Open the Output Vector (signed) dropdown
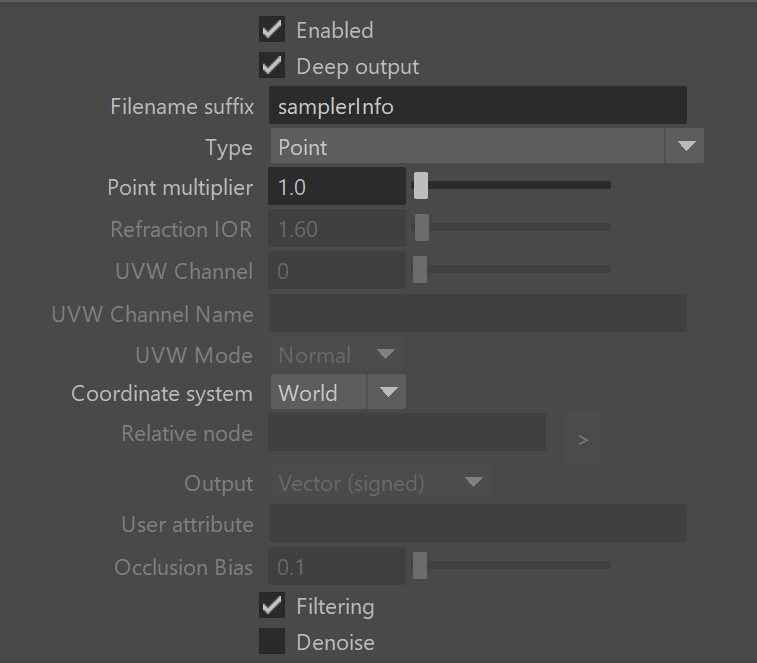Screen dimensions: 757x663 [x=380, y=483]
